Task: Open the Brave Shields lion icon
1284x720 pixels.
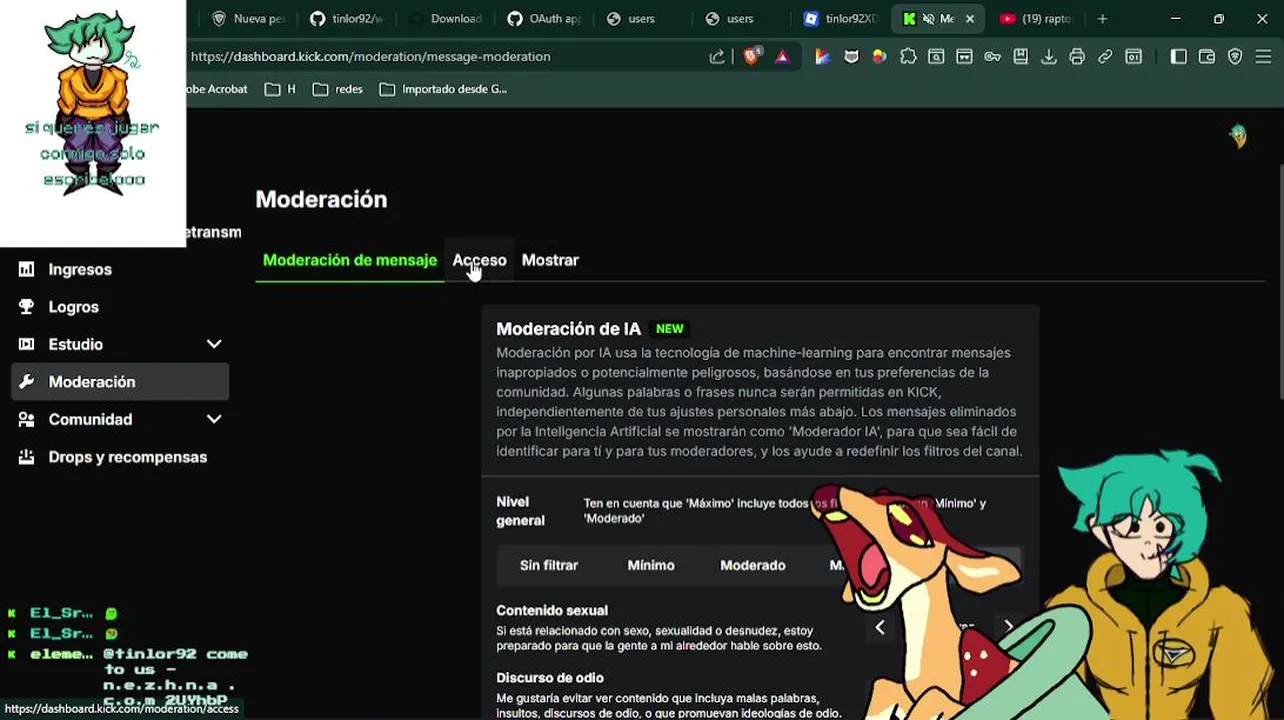Action: [x=752, y=56]
